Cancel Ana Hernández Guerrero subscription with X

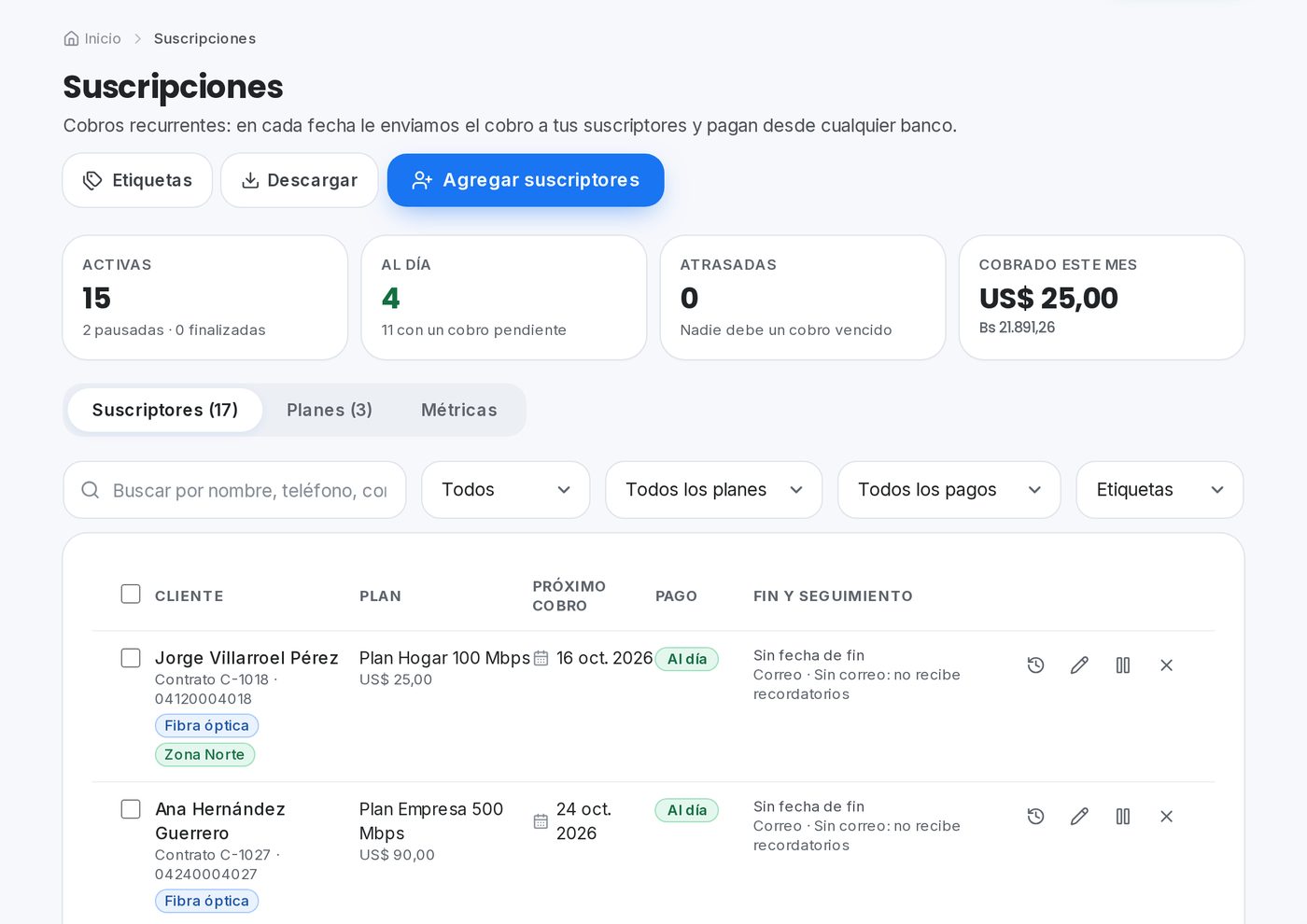click(1166, 817)
